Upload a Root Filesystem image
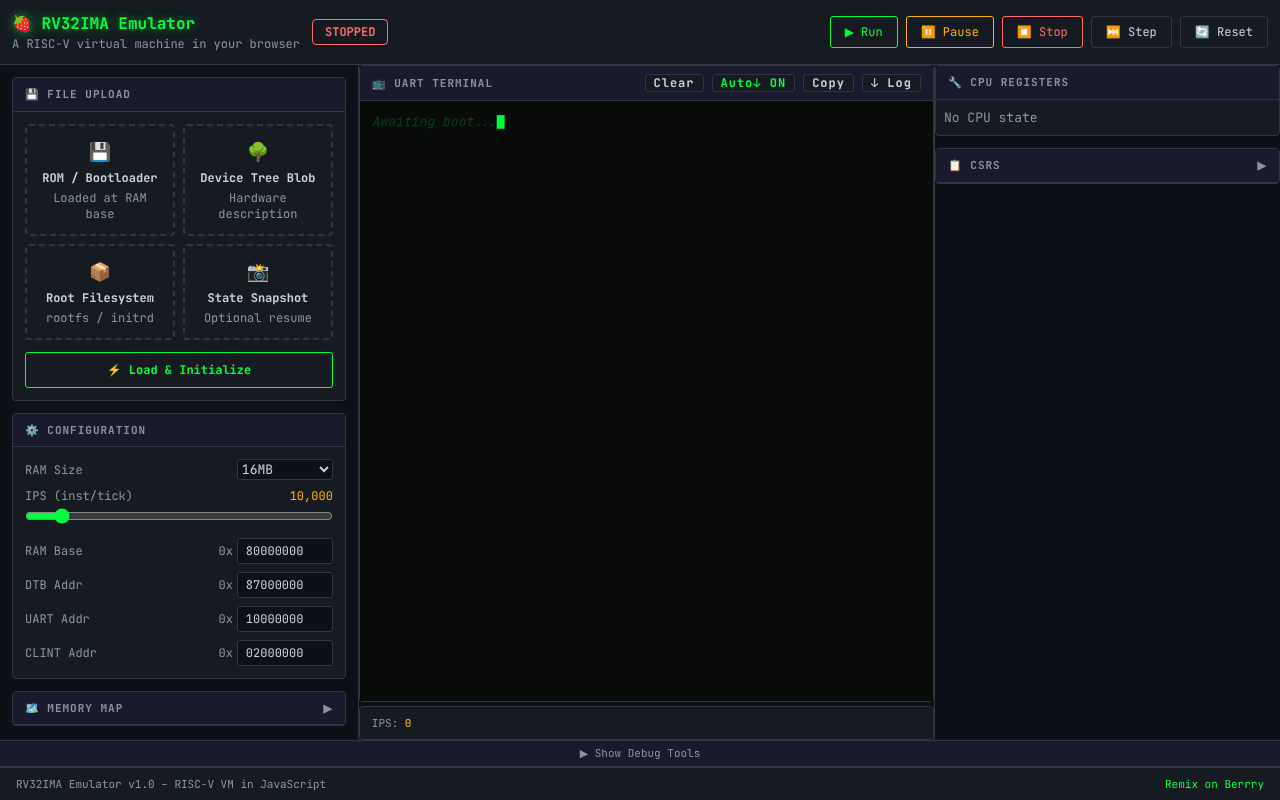Image resolution: width=1280 pixels, height=800 pixels. pyautogui.click(x=100, y=292)
